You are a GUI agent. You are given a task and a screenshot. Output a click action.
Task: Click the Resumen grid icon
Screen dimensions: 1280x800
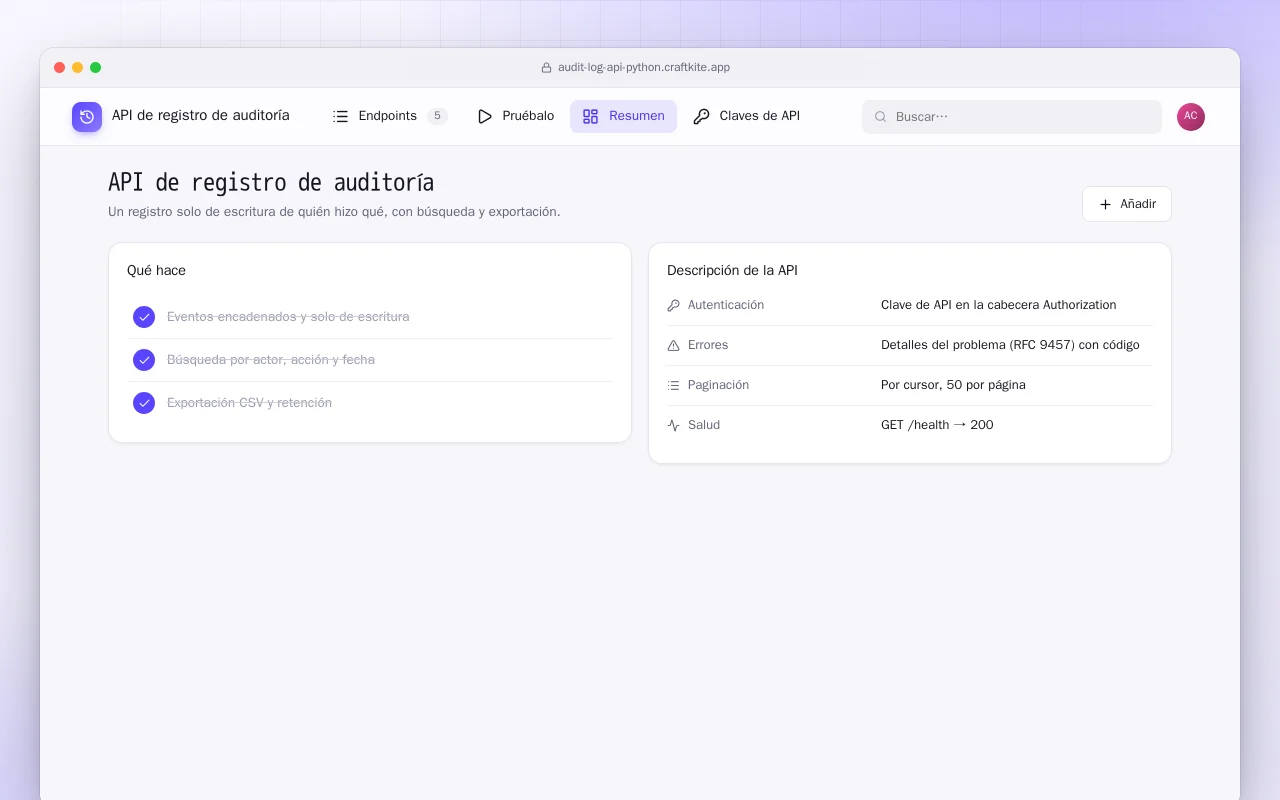[591, 116]
